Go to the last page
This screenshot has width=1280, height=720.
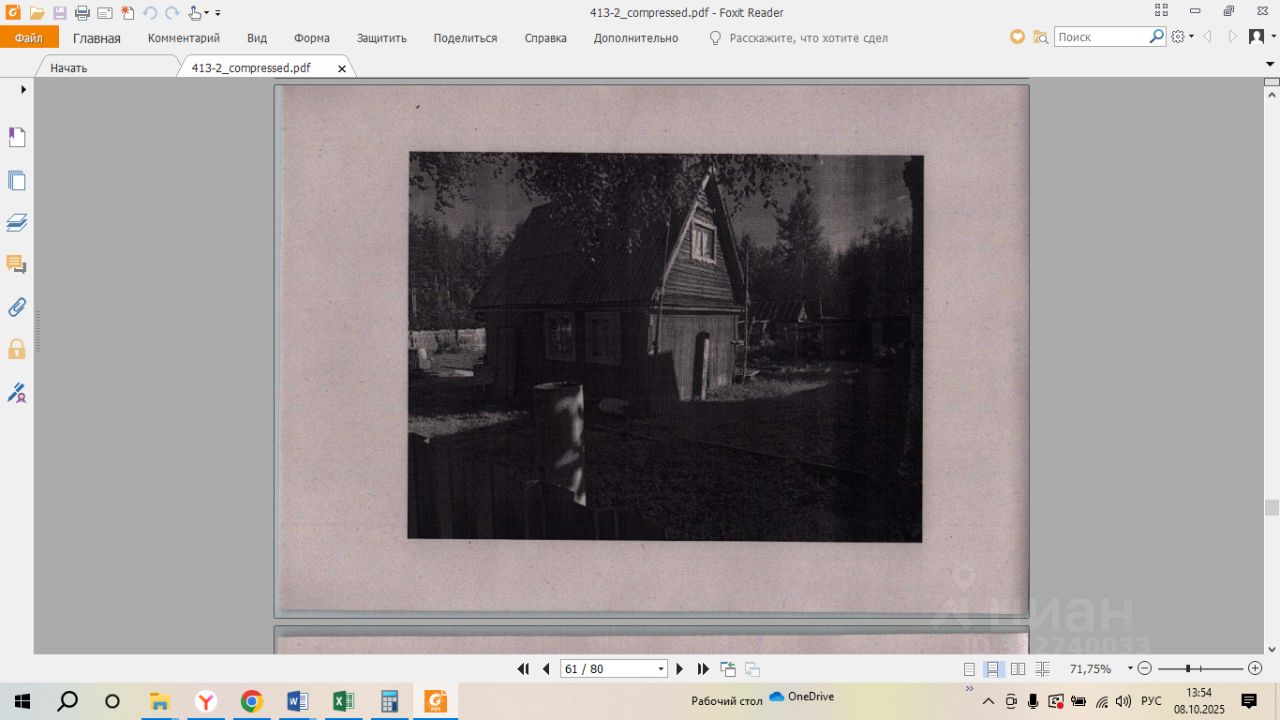coord(703,669)
